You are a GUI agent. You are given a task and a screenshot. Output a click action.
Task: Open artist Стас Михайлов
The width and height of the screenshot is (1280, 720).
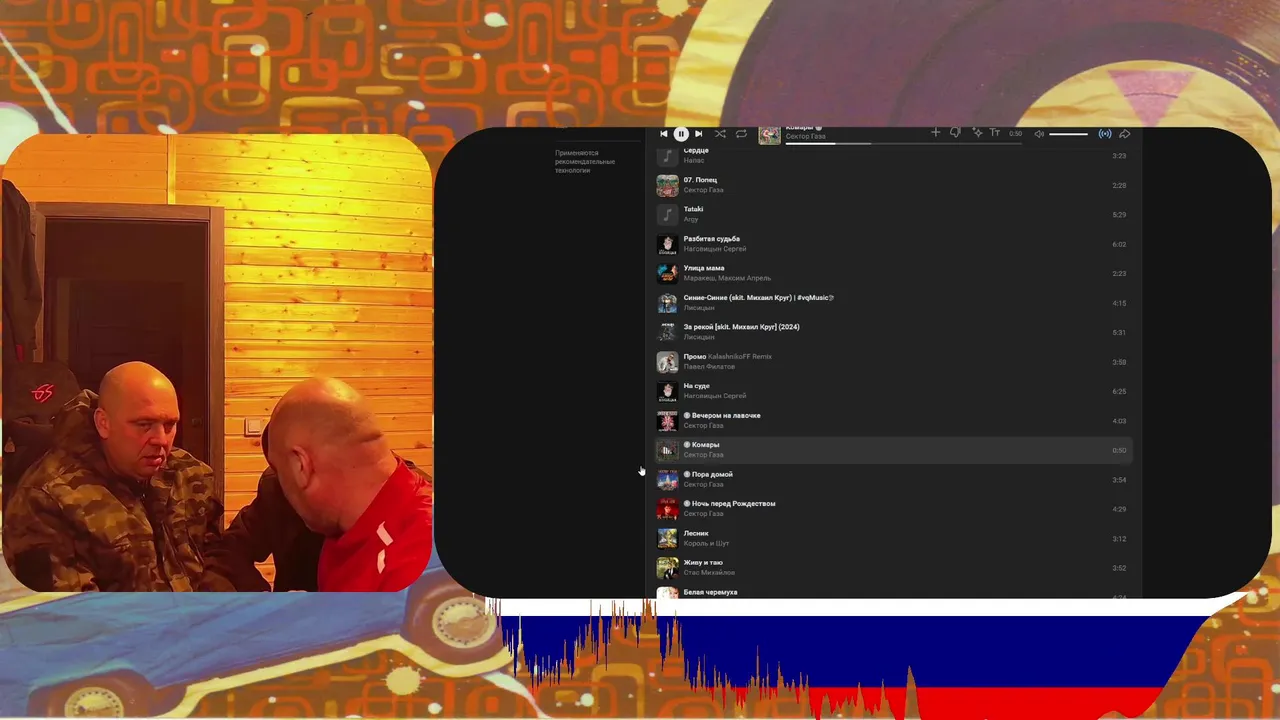coord(709,573)
